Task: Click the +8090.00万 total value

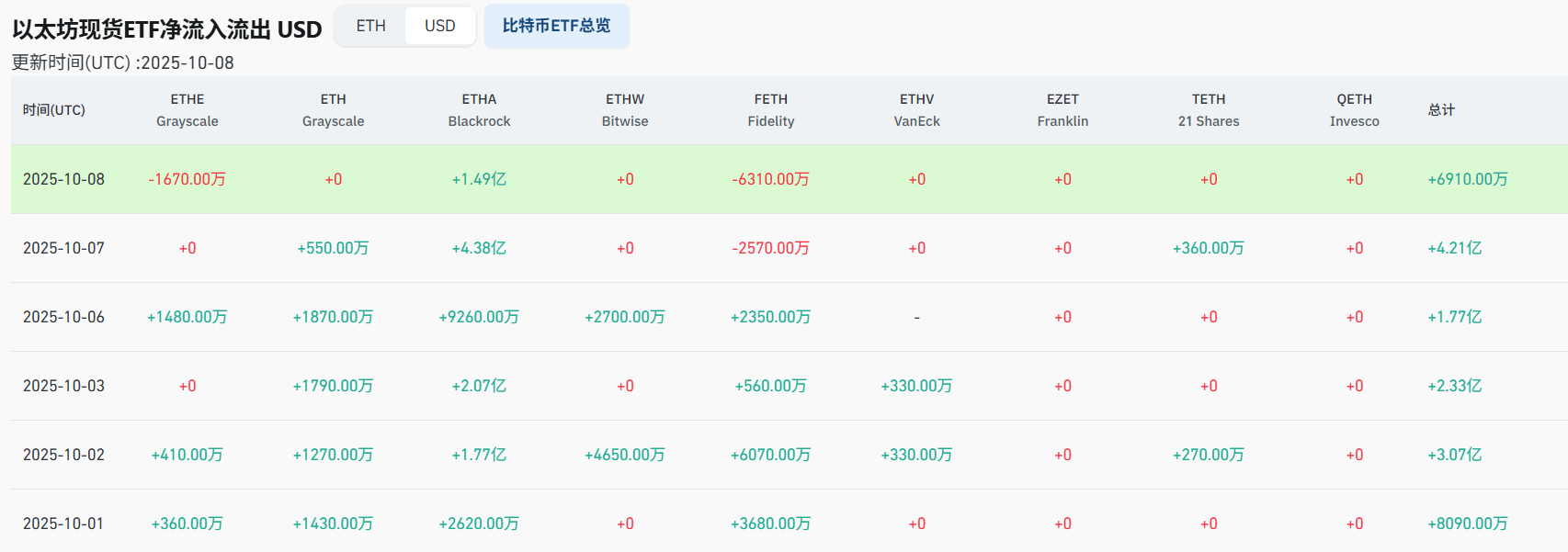Action: [1467, 524]
